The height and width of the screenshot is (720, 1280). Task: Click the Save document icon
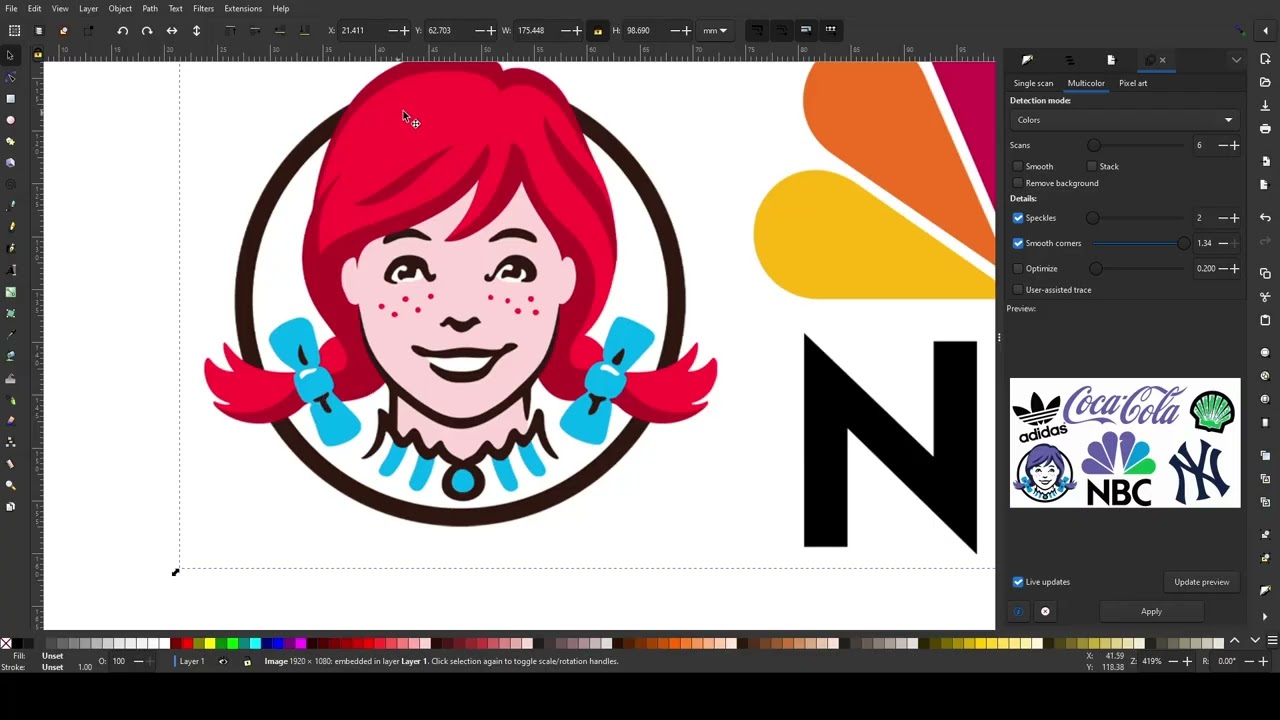pos(1265,105)
